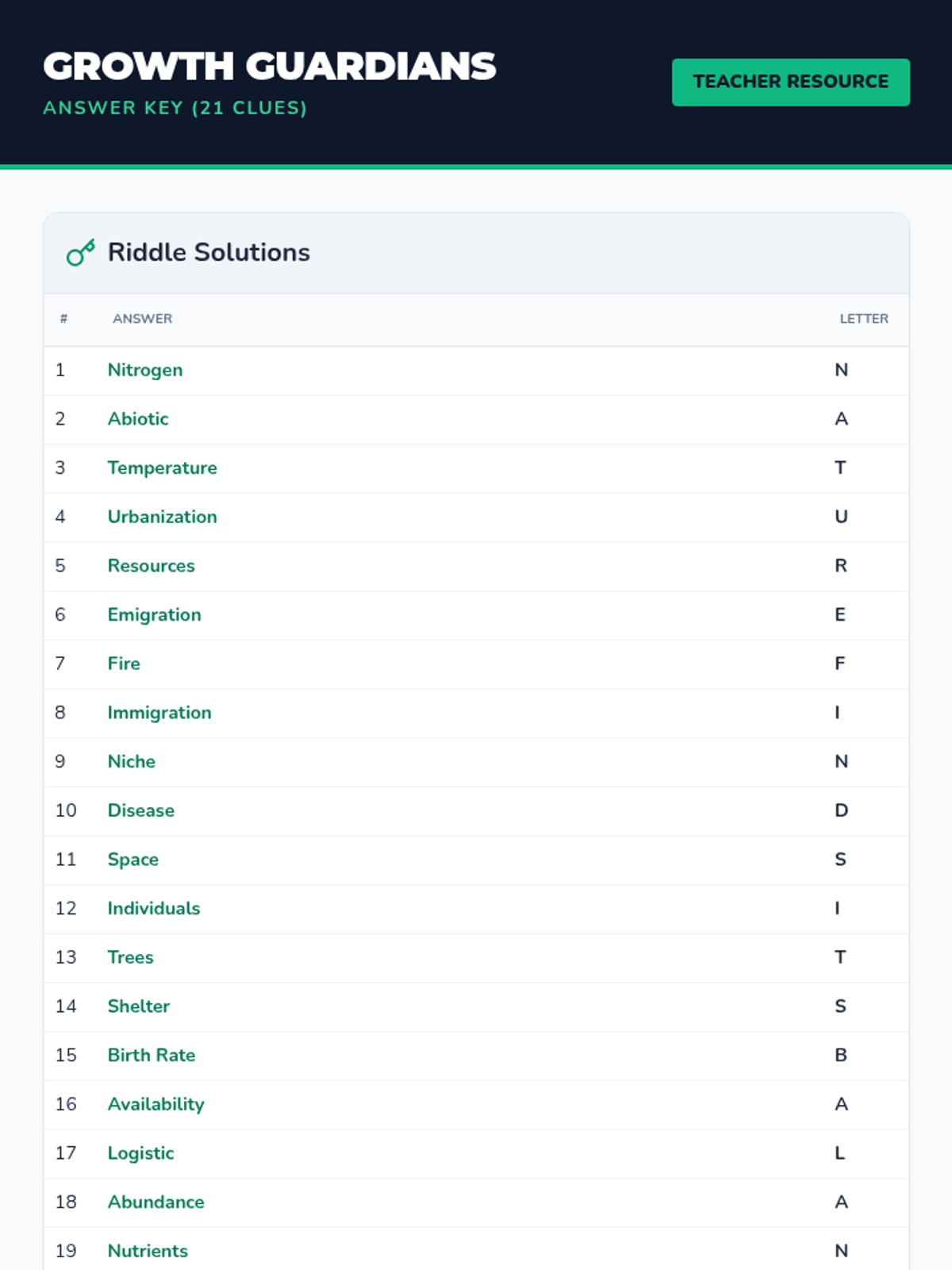Click the Disease answer

pyautogui.click(x=141, y=810)
